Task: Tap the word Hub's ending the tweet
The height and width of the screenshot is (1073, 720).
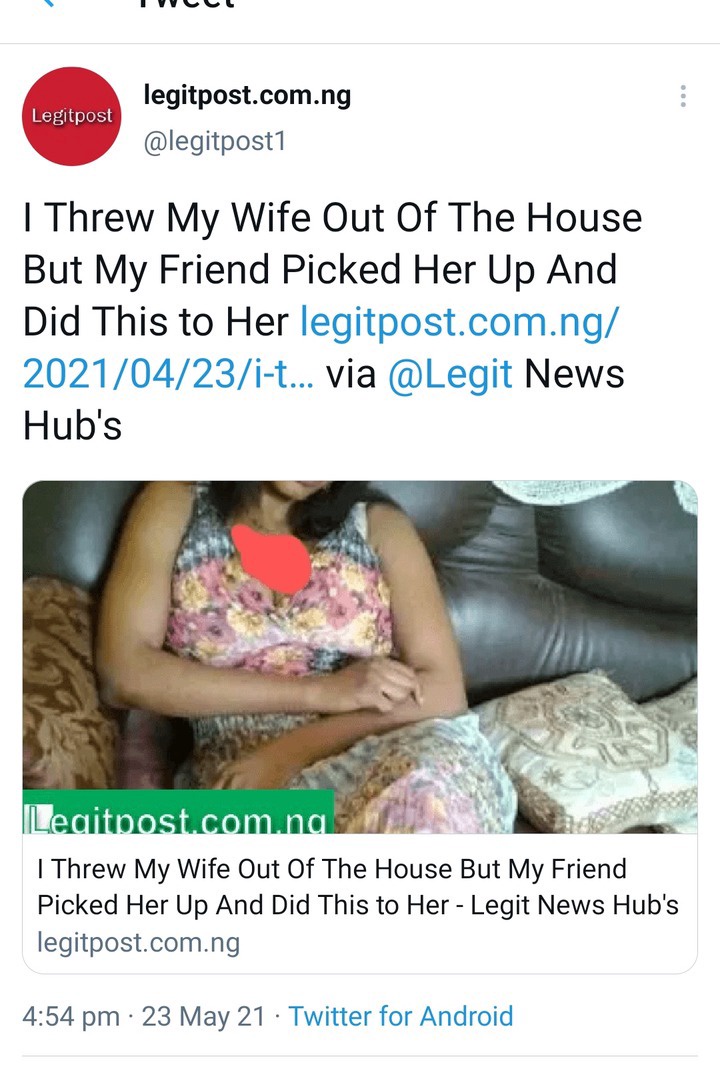Action: click(73, 426)
